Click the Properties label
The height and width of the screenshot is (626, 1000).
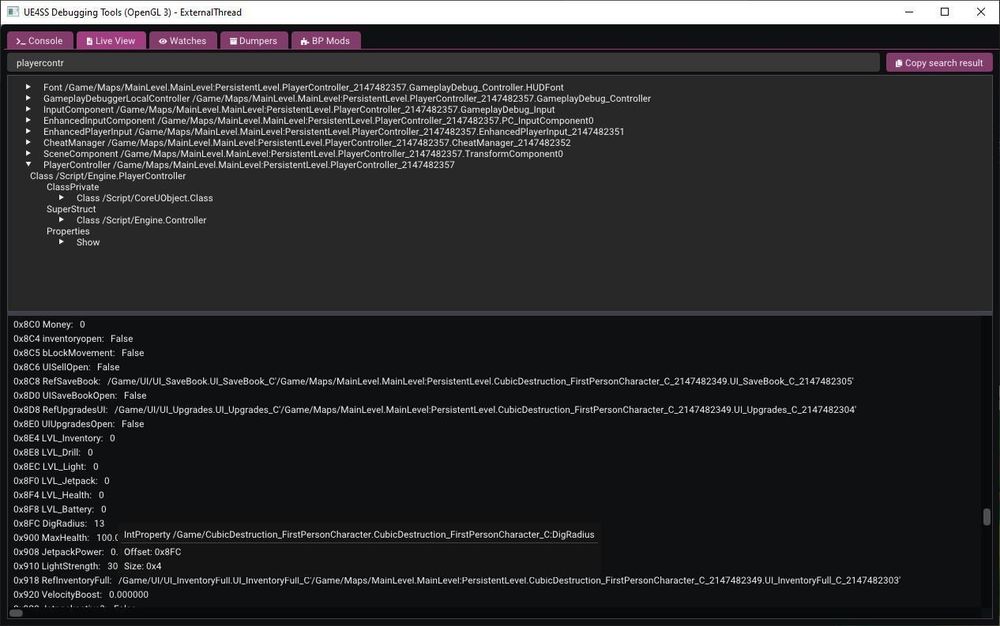[68, 231]
